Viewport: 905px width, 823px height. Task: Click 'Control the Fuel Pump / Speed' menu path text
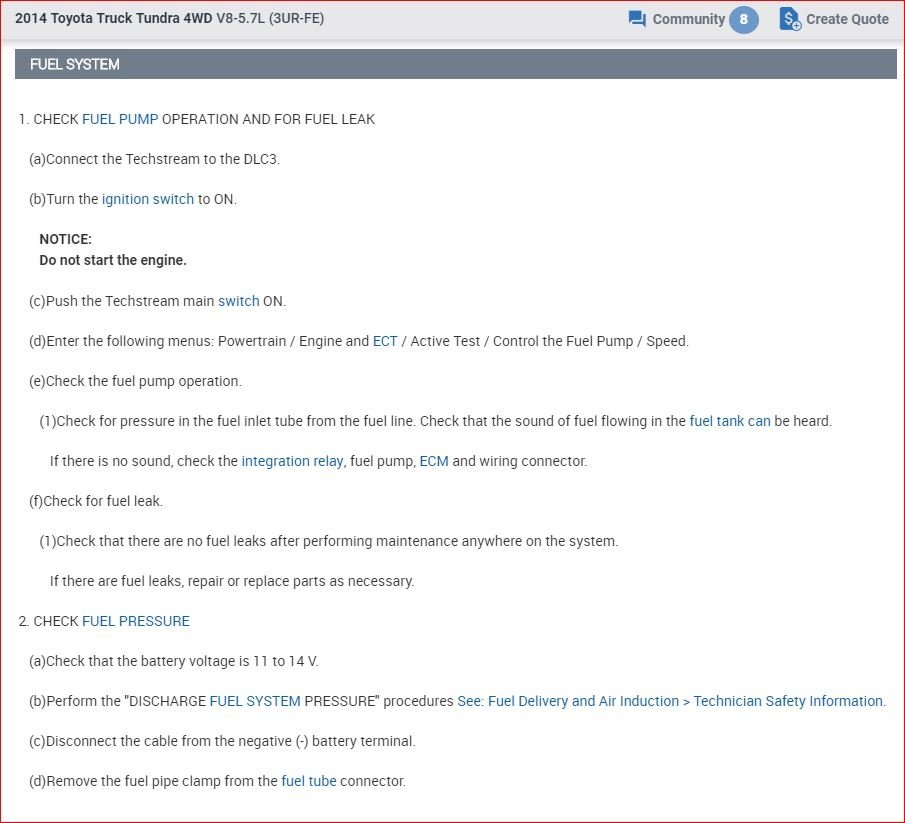pyautogui.click(x=590, y=341)
